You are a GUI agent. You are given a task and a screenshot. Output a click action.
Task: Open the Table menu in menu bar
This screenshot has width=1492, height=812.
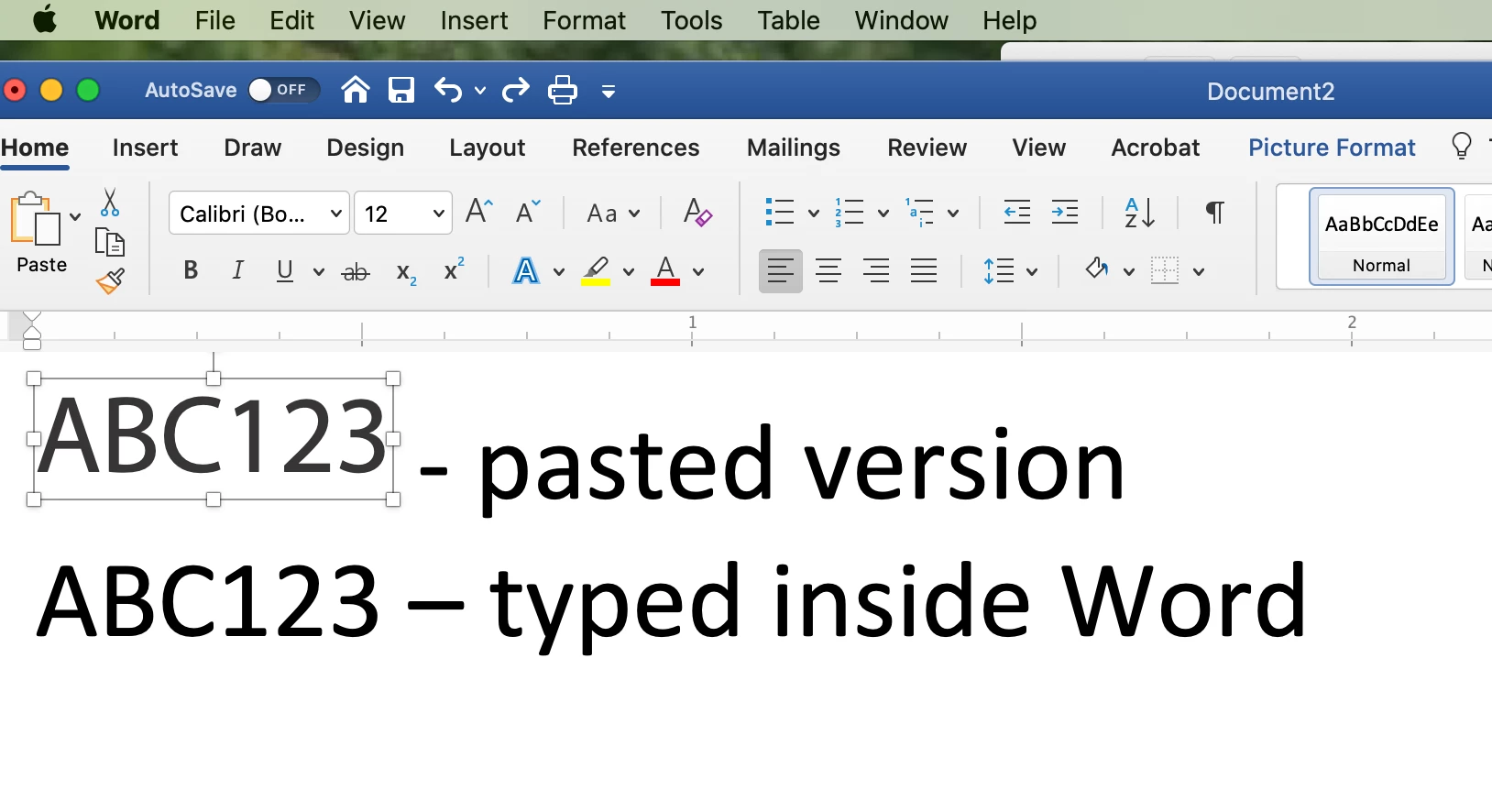[x=788, y=20]
